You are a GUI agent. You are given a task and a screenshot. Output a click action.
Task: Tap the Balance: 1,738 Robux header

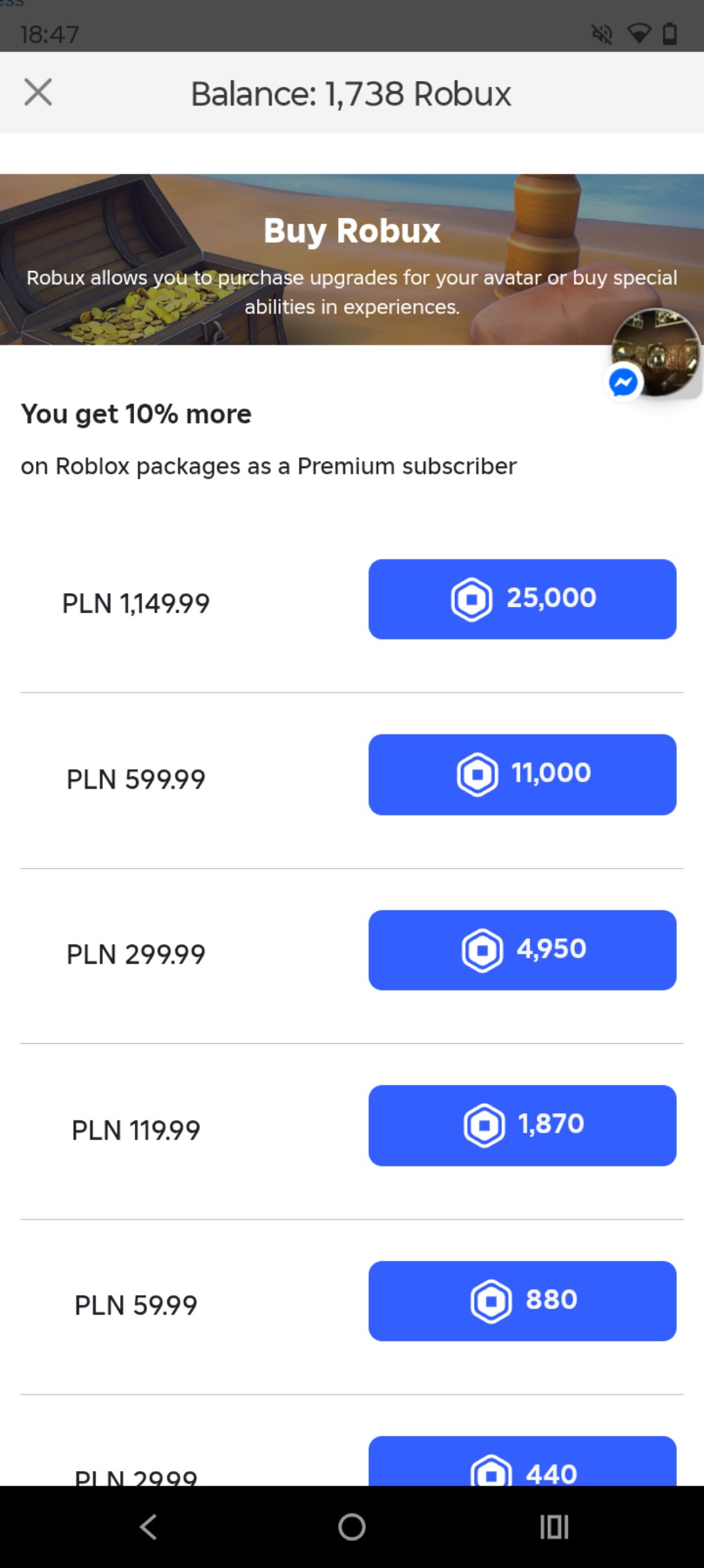(351, 94)
